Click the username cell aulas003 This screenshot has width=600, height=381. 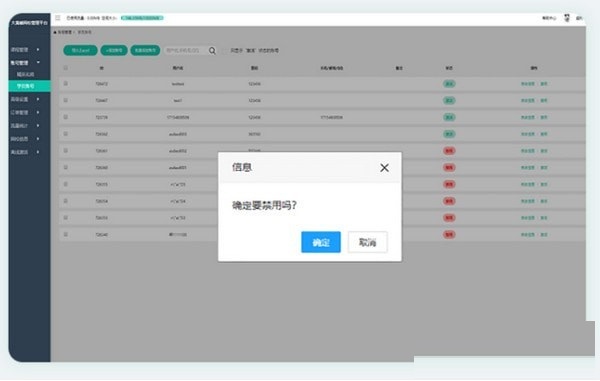(178, 134)
